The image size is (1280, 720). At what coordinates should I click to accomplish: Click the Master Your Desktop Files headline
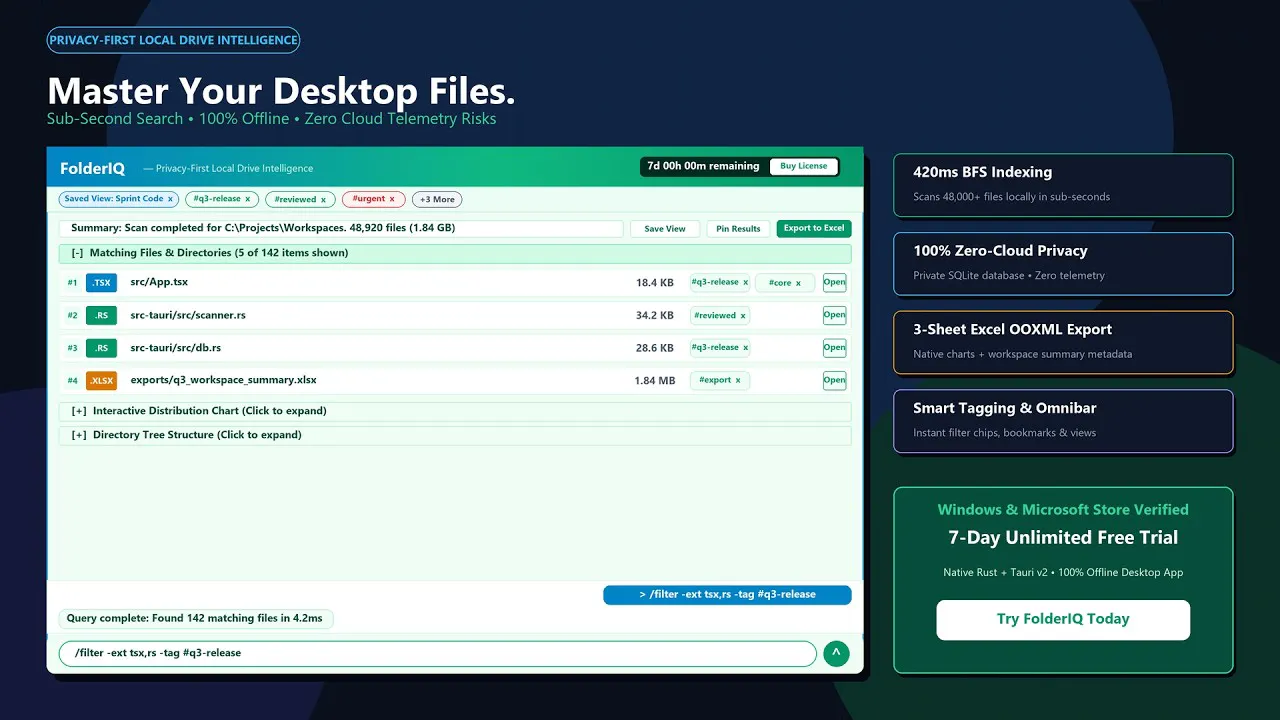[281, 92]
